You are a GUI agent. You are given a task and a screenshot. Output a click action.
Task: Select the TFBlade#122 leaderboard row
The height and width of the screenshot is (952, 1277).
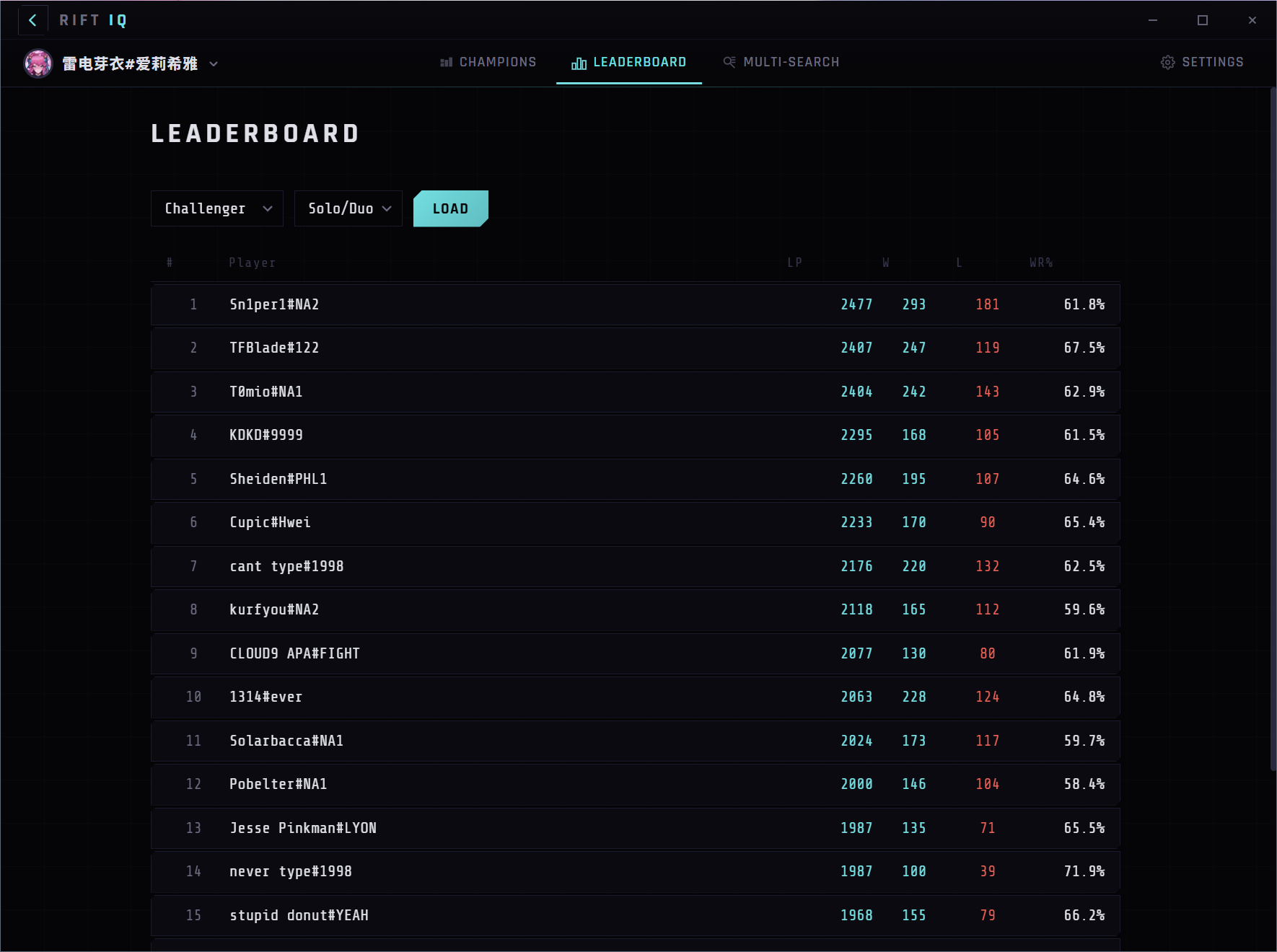(x=635, y=348)
